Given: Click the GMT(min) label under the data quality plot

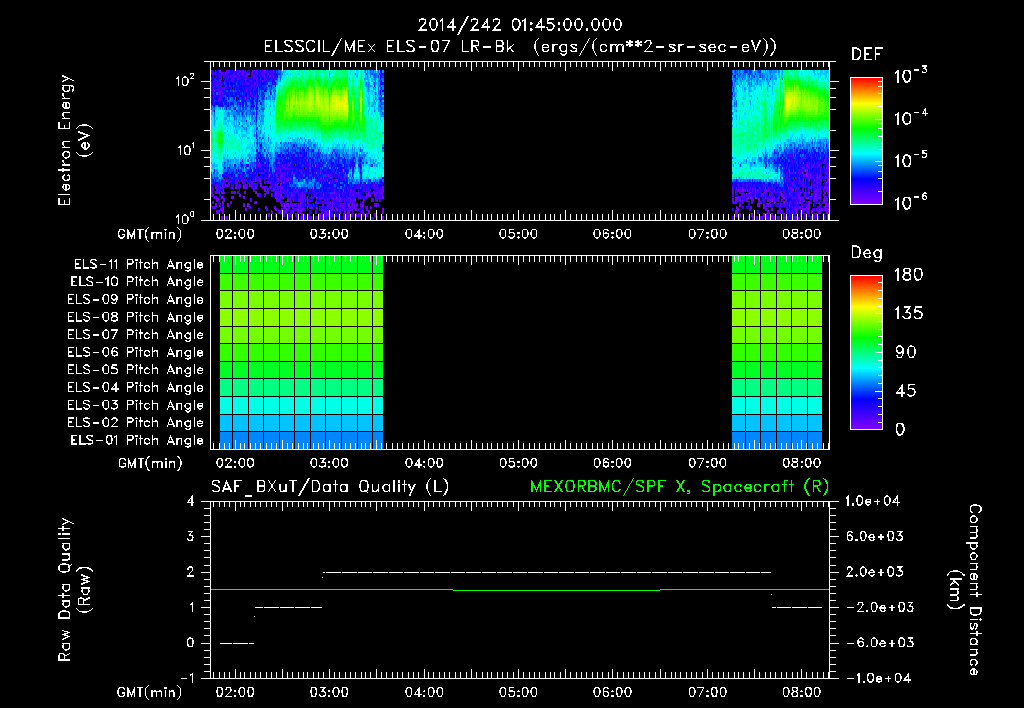Looking at the screenshot, I should [150, 692].
